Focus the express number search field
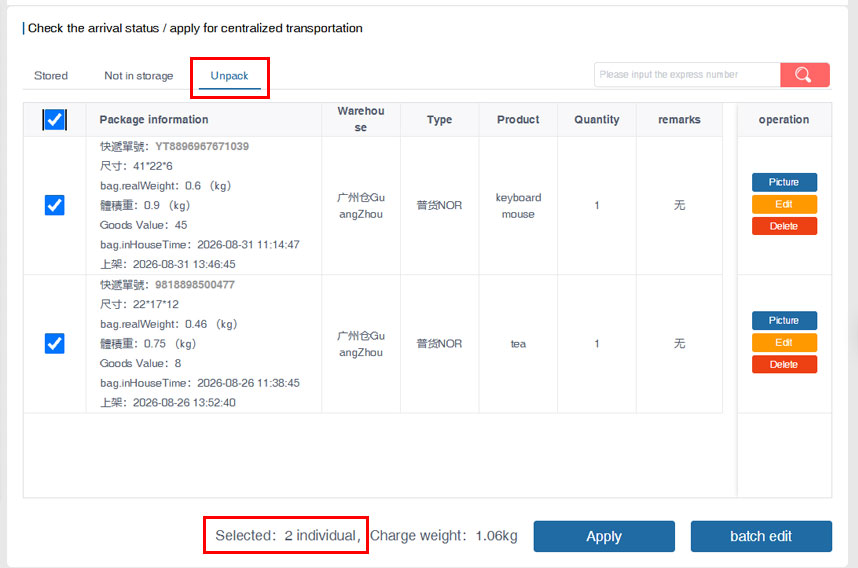 pyautogui.click(x=687, y=74)
